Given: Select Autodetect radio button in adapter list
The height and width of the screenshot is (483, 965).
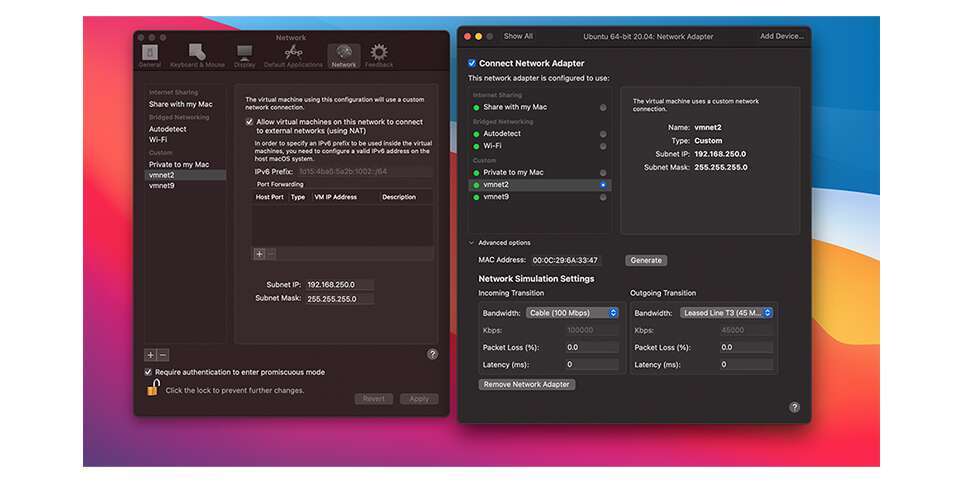Looking at the screenshot, I should click(x=603, y=134).
